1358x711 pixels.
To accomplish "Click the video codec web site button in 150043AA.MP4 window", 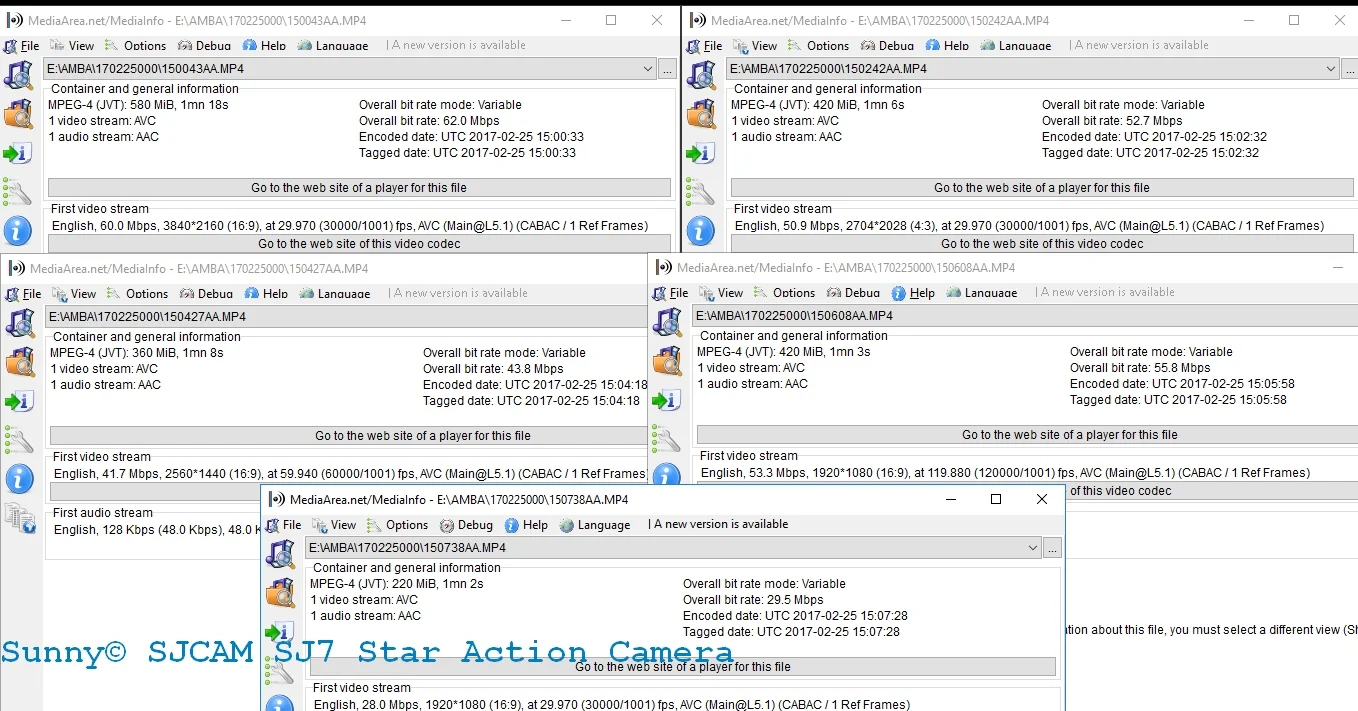I will point(359,244).
